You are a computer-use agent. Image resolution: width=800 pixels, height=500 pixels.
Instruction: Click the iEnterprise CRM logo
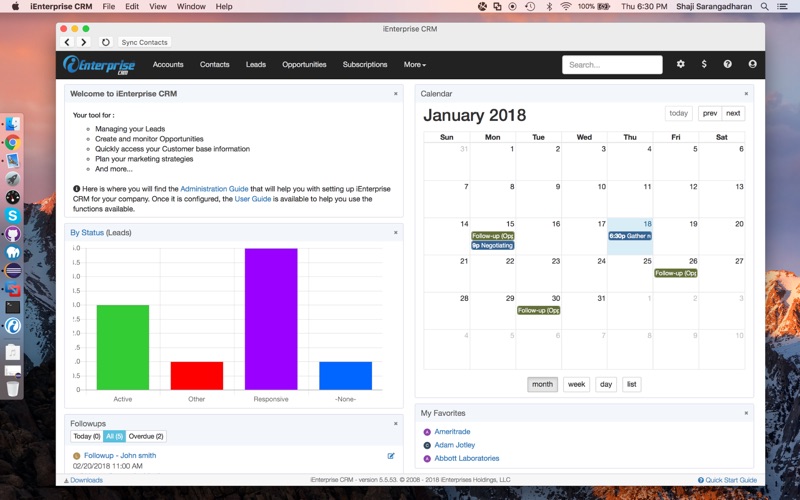click(99, 65)
